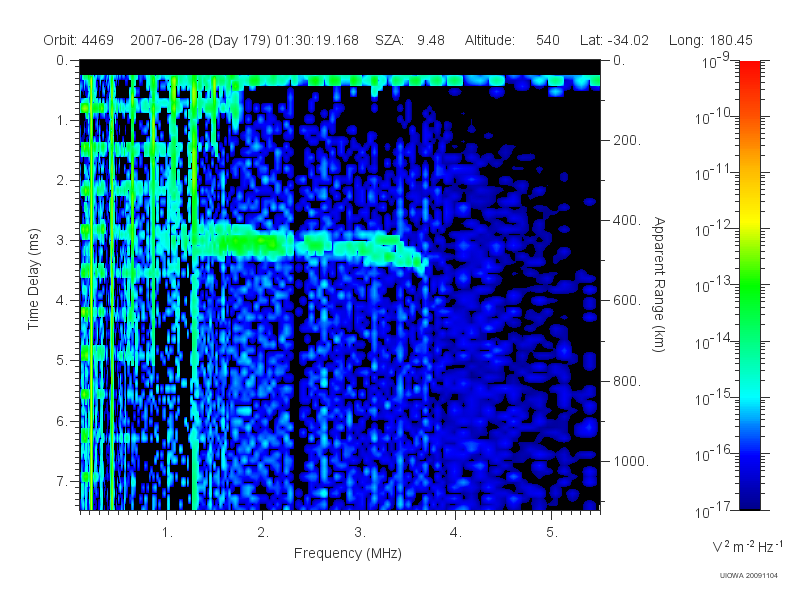Click the '800.' Apparent Range tick label
The height and width of the screenshot is (600, 800).
click(x=627, y=381)
